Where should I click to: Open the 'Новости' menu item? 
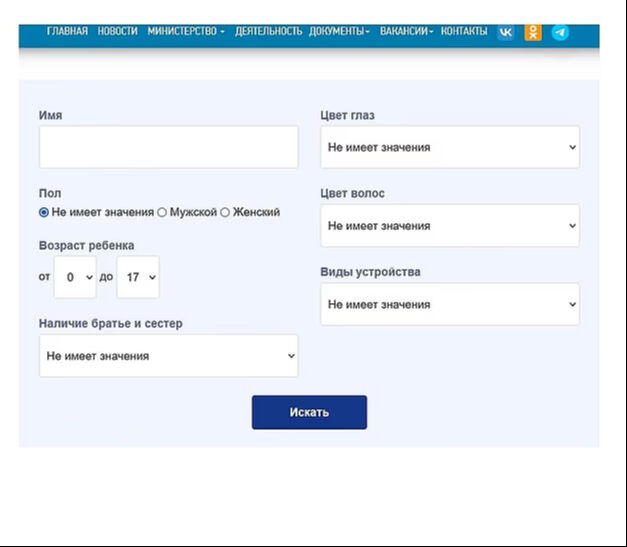117,31
